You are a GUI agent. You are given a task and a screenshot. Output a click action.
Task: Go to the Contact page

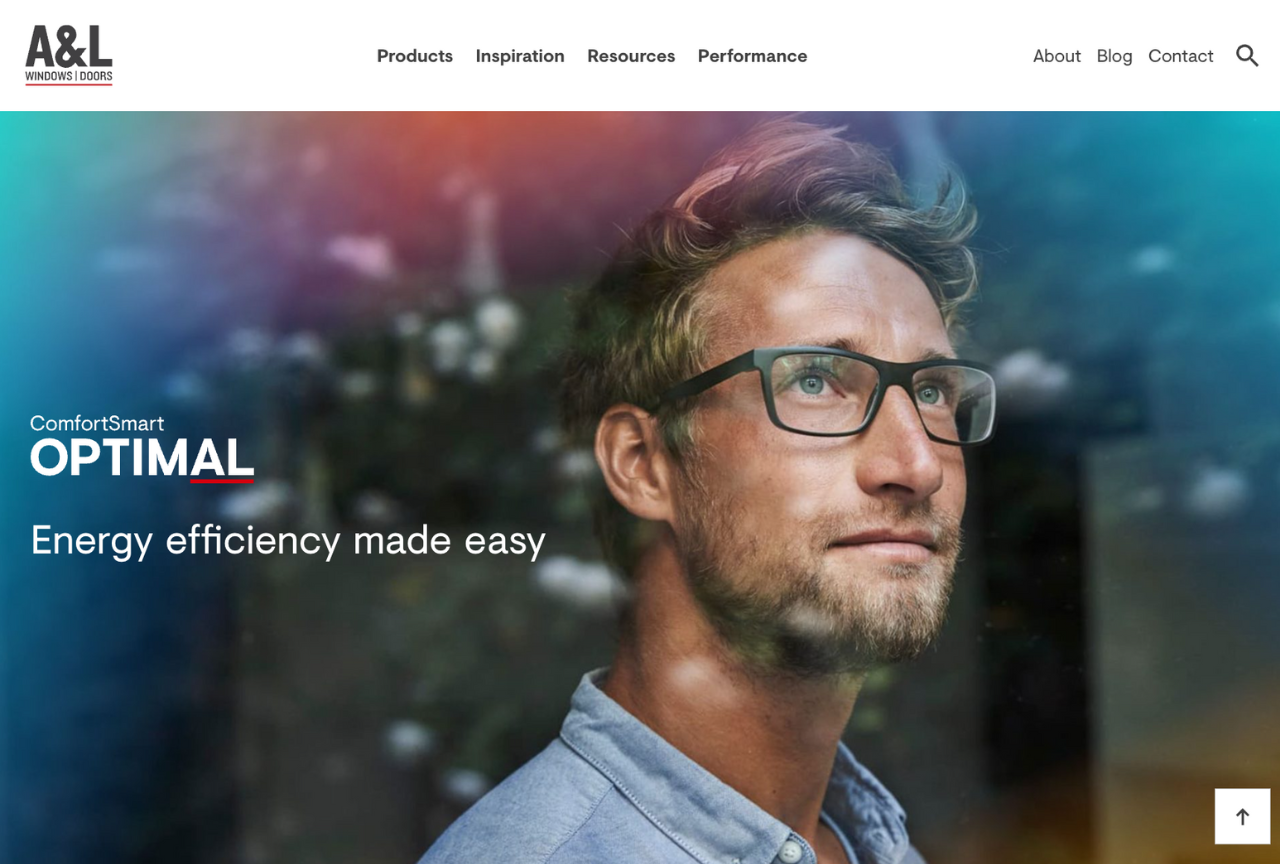tap(1181, 56)
